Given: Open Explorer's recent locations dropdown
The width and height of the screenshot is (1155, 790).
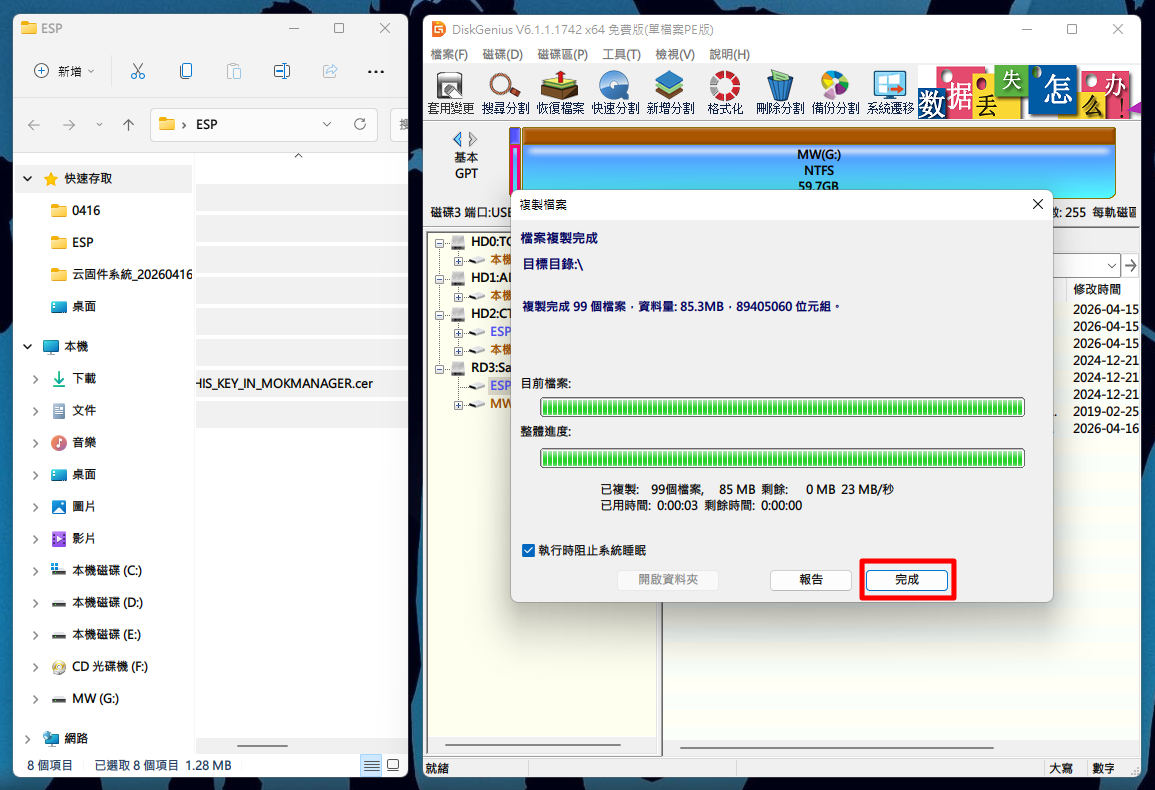Looking at the screenshot, I should click(99, 125).
